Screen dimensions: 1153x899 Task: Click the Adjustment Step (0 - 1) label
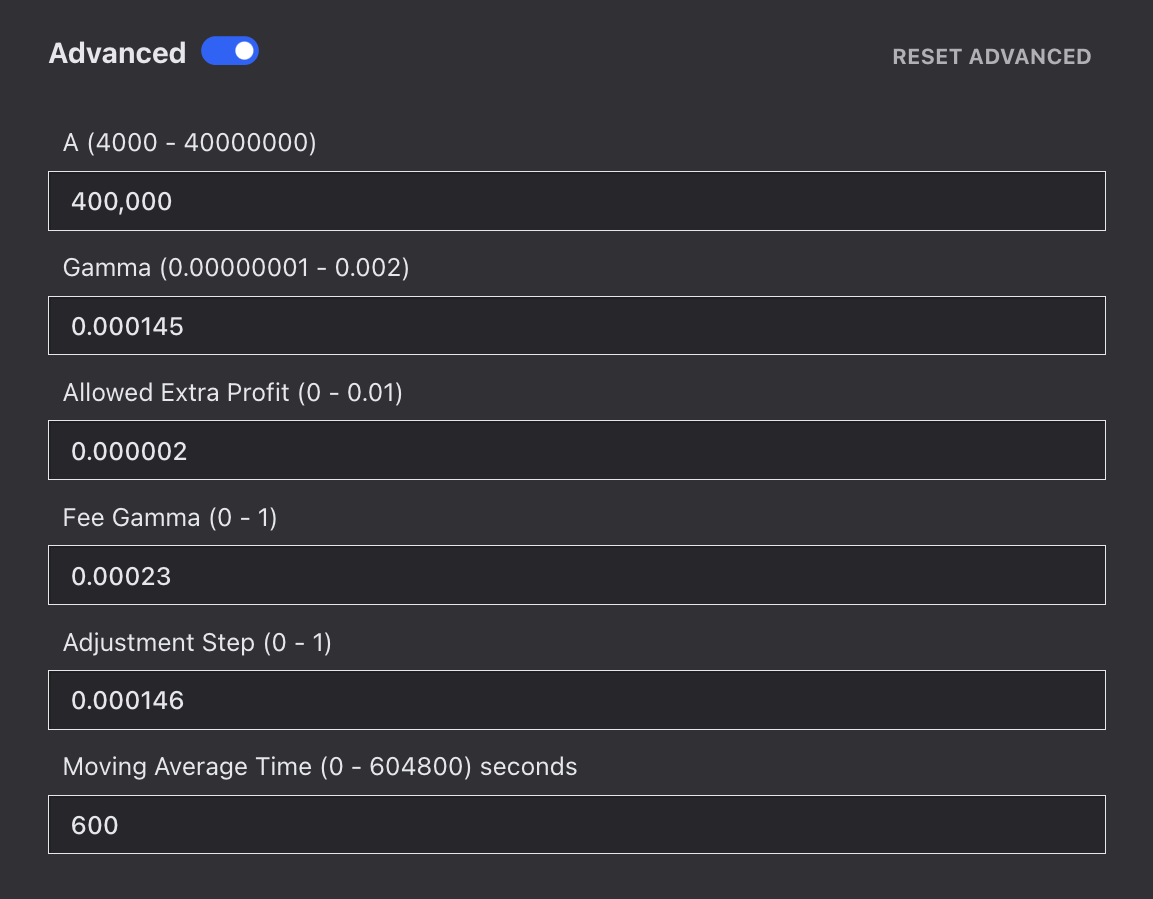(x=197, y=642)
